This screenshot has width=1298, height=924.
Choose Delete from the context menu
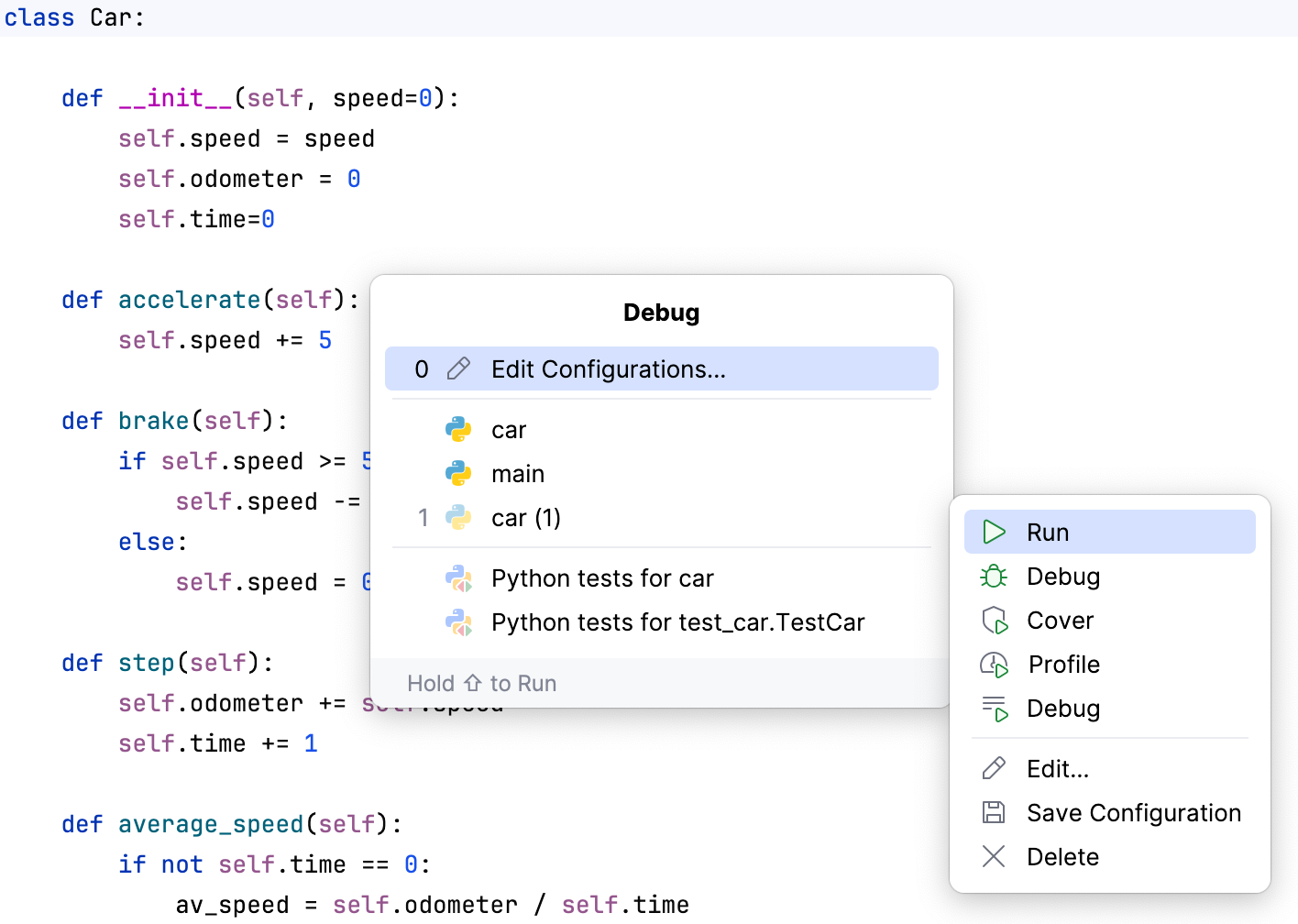coord(1062,856)
